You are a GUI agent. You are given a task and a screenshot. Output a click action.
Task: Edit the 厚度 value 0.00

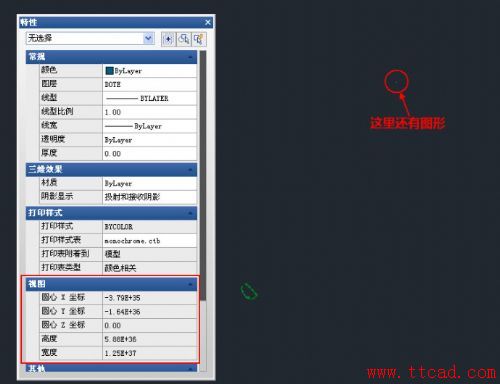(149, 154)
